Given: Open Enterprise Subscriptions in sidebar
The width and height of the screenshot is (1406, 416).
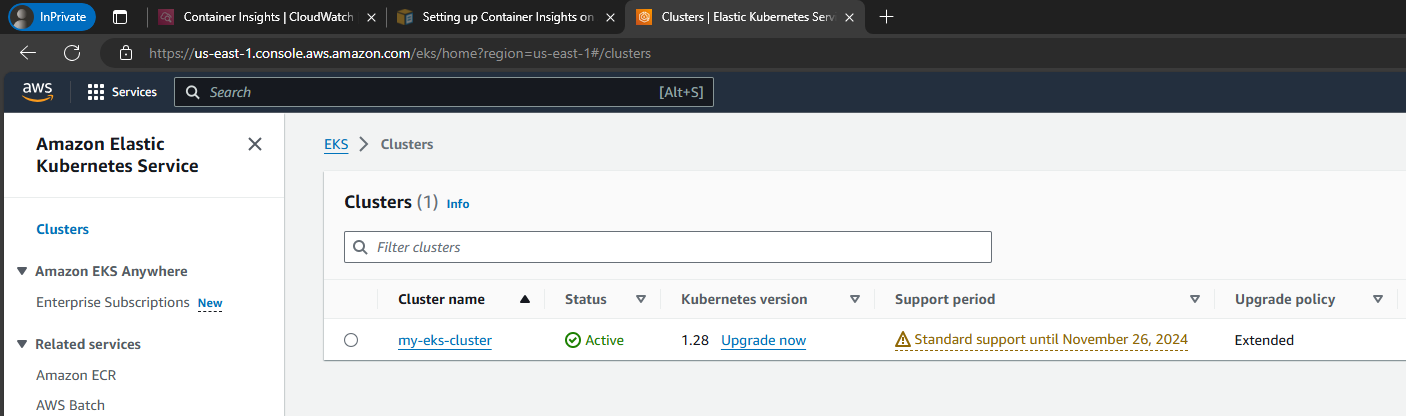Looking at the screenshot, I should coord(113,302).
